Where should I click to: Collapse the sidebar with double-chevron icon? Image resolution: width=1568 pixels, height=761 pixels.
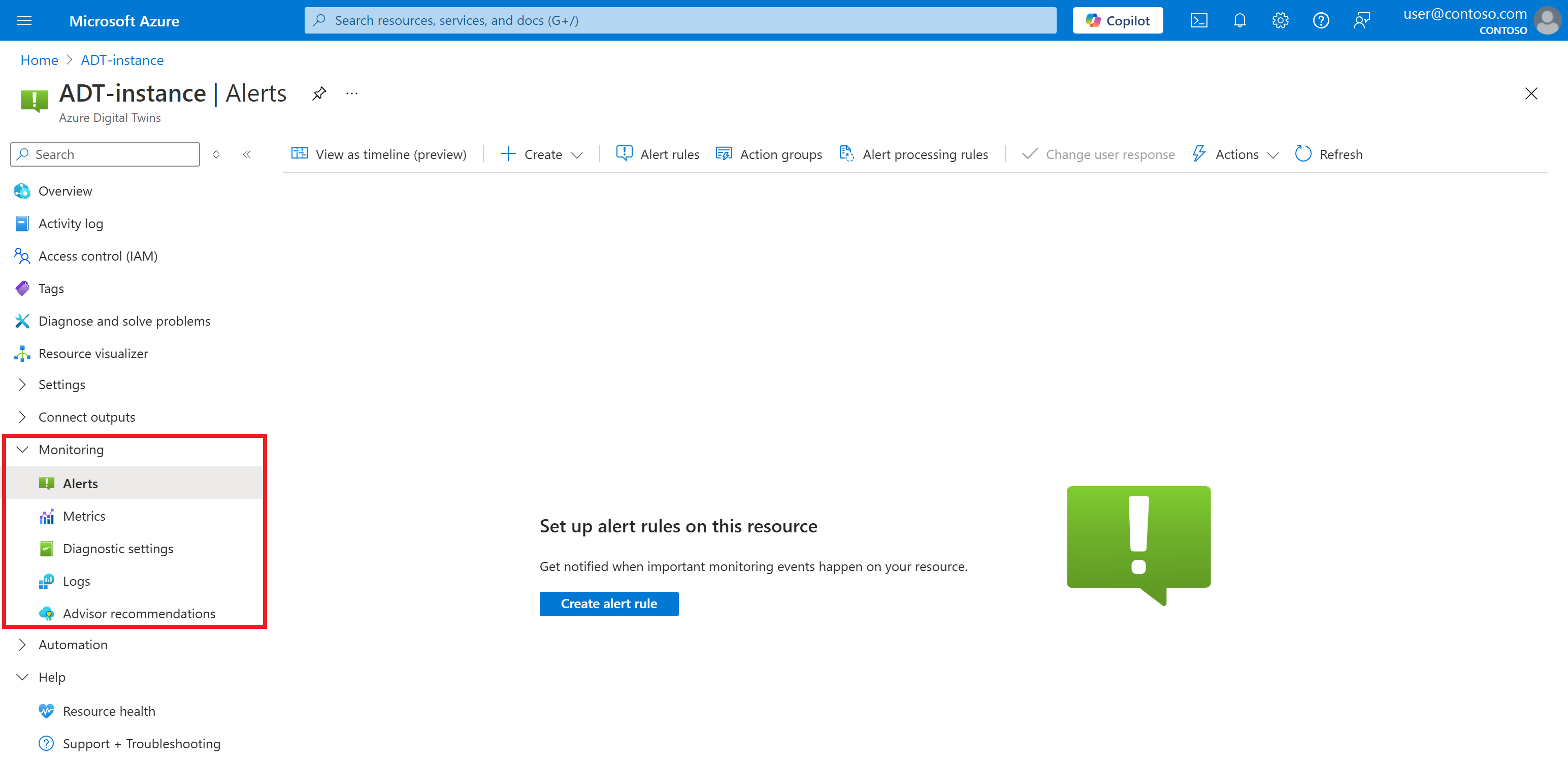click(246, 154)
